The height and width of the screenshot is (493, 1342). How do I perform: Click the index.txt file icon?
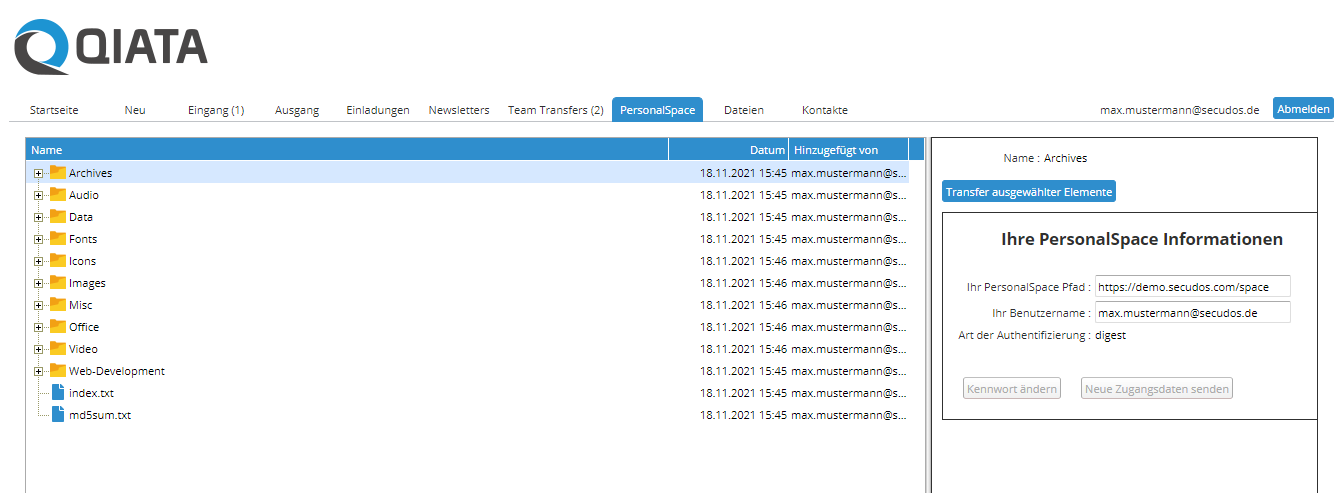58,393
